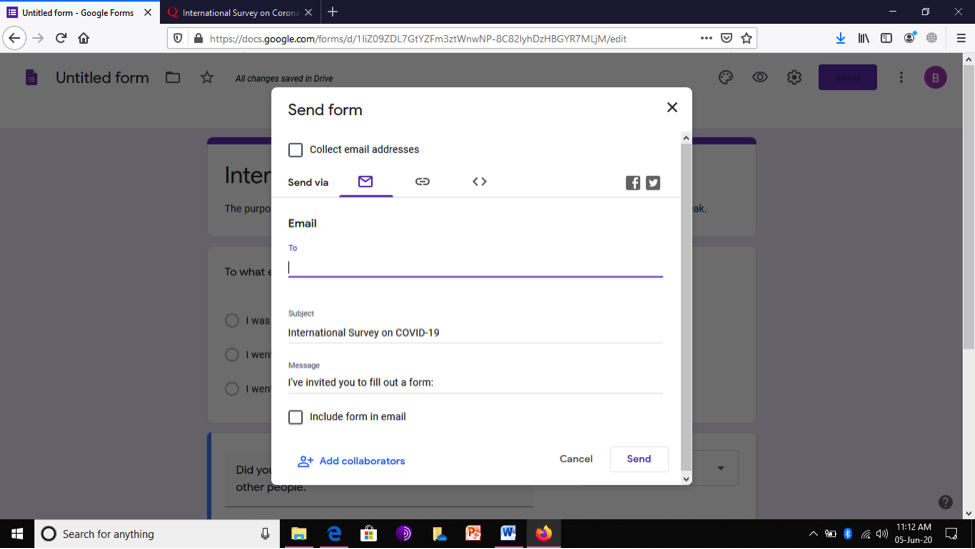
Task: Click the header Send button
Action: (848, 78)
